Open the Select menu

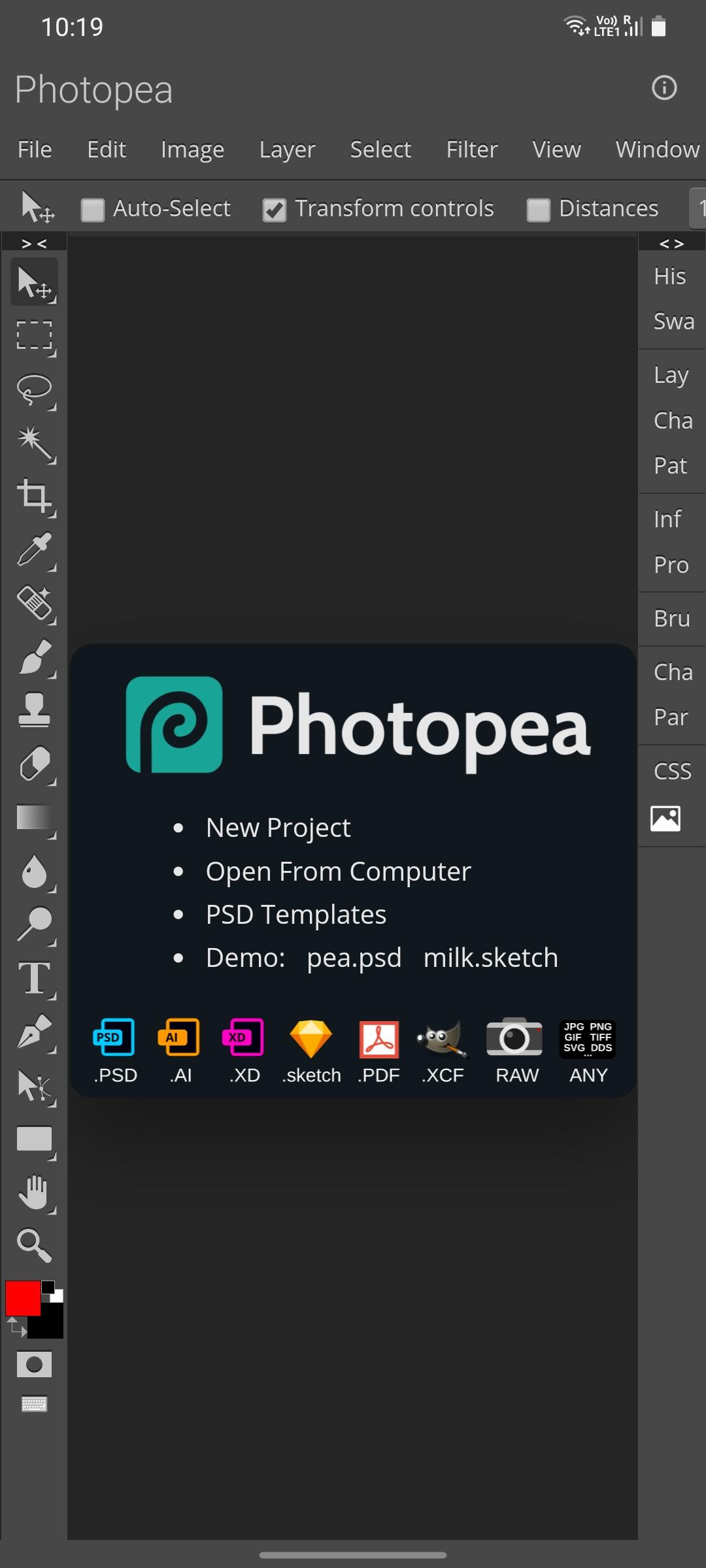click(x=380, y=150)
